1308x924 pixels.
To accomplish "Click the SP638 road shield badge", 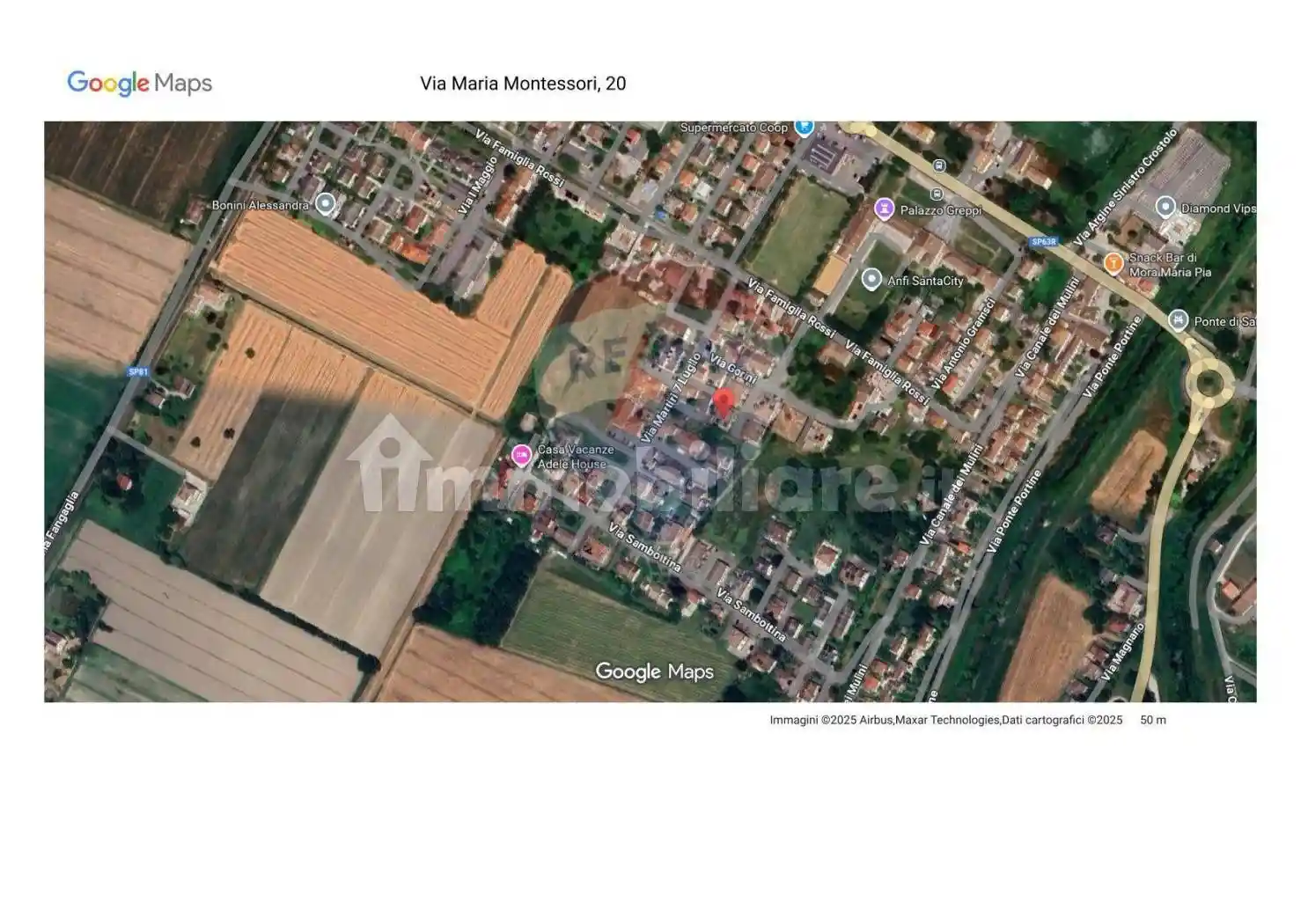I will (x=1045, y=241).
